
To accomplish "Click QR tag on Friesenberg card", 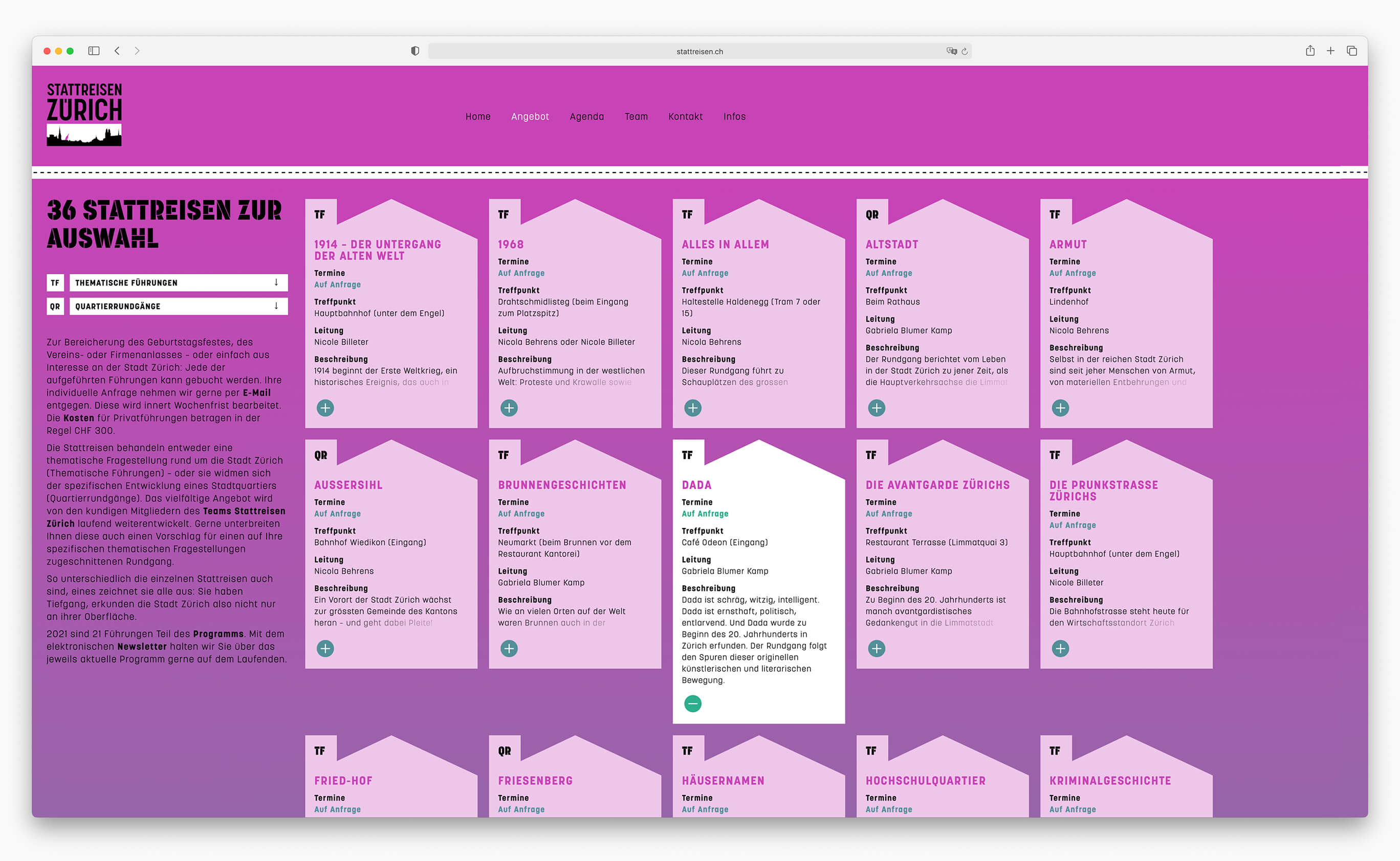I will click(505, 751).
